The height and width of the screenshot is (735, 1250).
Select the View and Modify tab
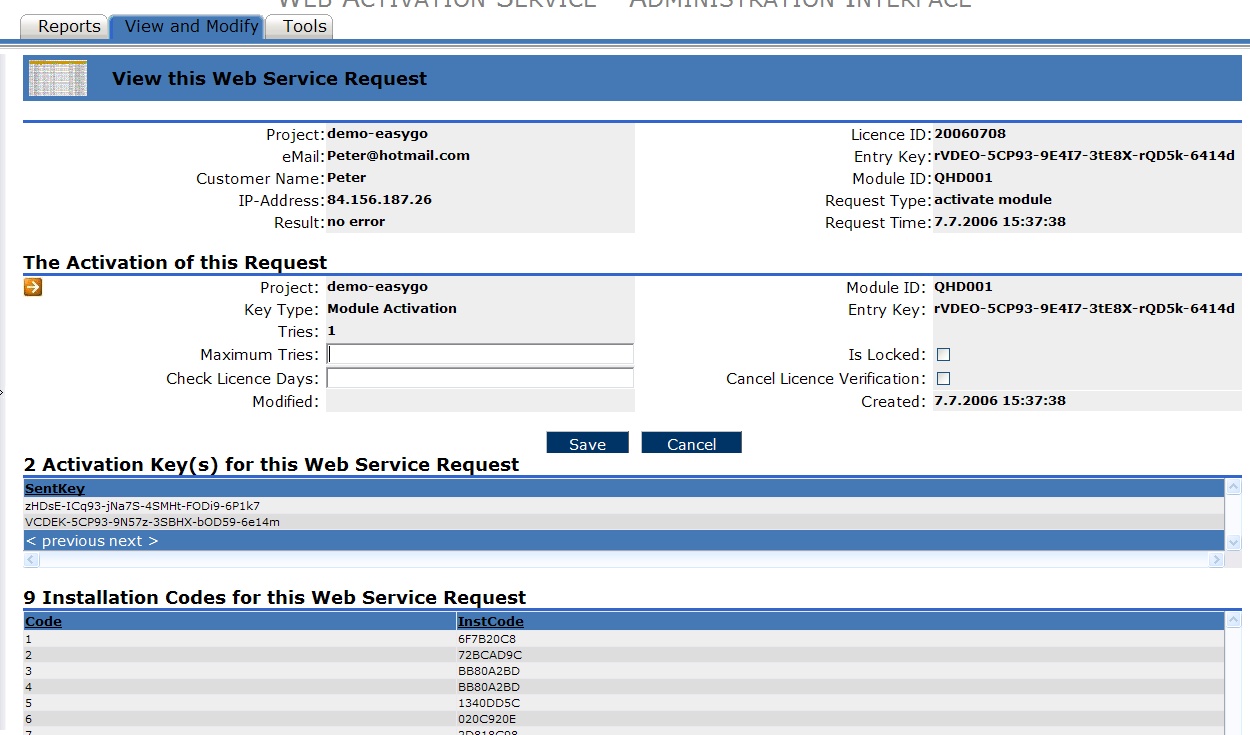point(192,27)
